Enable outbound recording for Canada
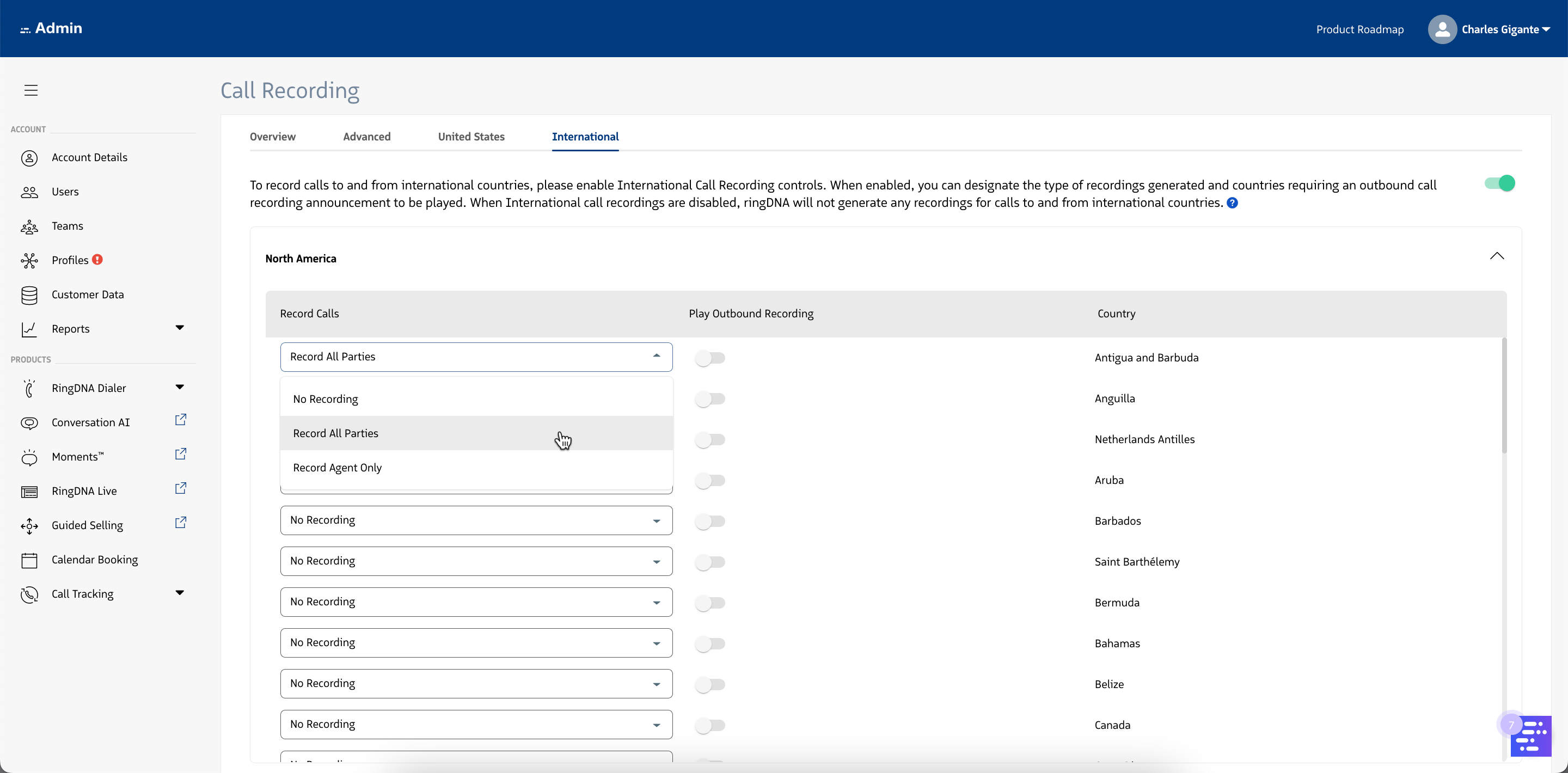 pyautogui.click(x=710, y=726)
